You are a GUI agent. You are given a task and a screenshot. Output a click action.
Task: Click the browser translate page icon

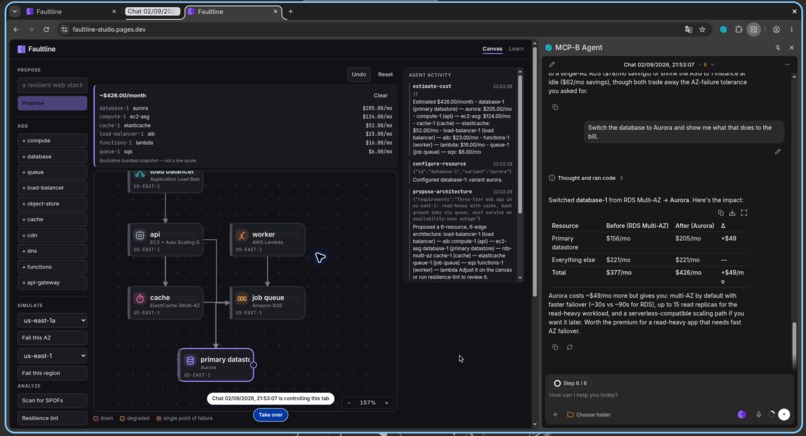[x=689, y=30]
